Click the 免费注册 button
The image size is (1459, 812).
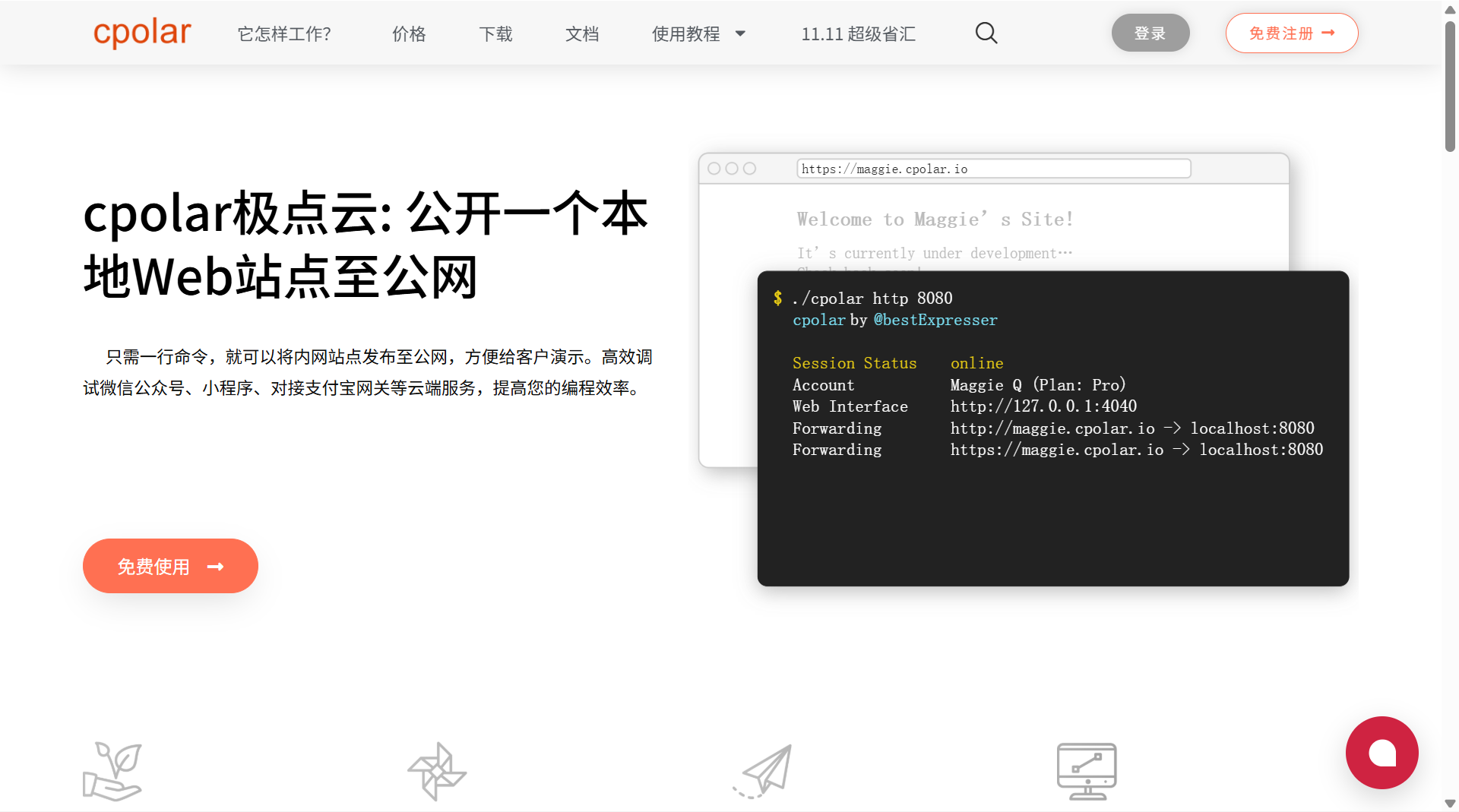(1292, 33)
